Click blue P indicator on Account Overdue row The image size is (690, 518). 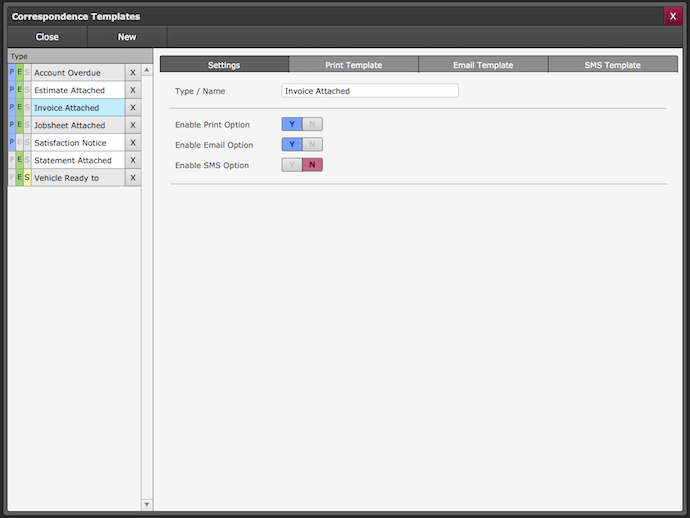(x=12, y=73)
